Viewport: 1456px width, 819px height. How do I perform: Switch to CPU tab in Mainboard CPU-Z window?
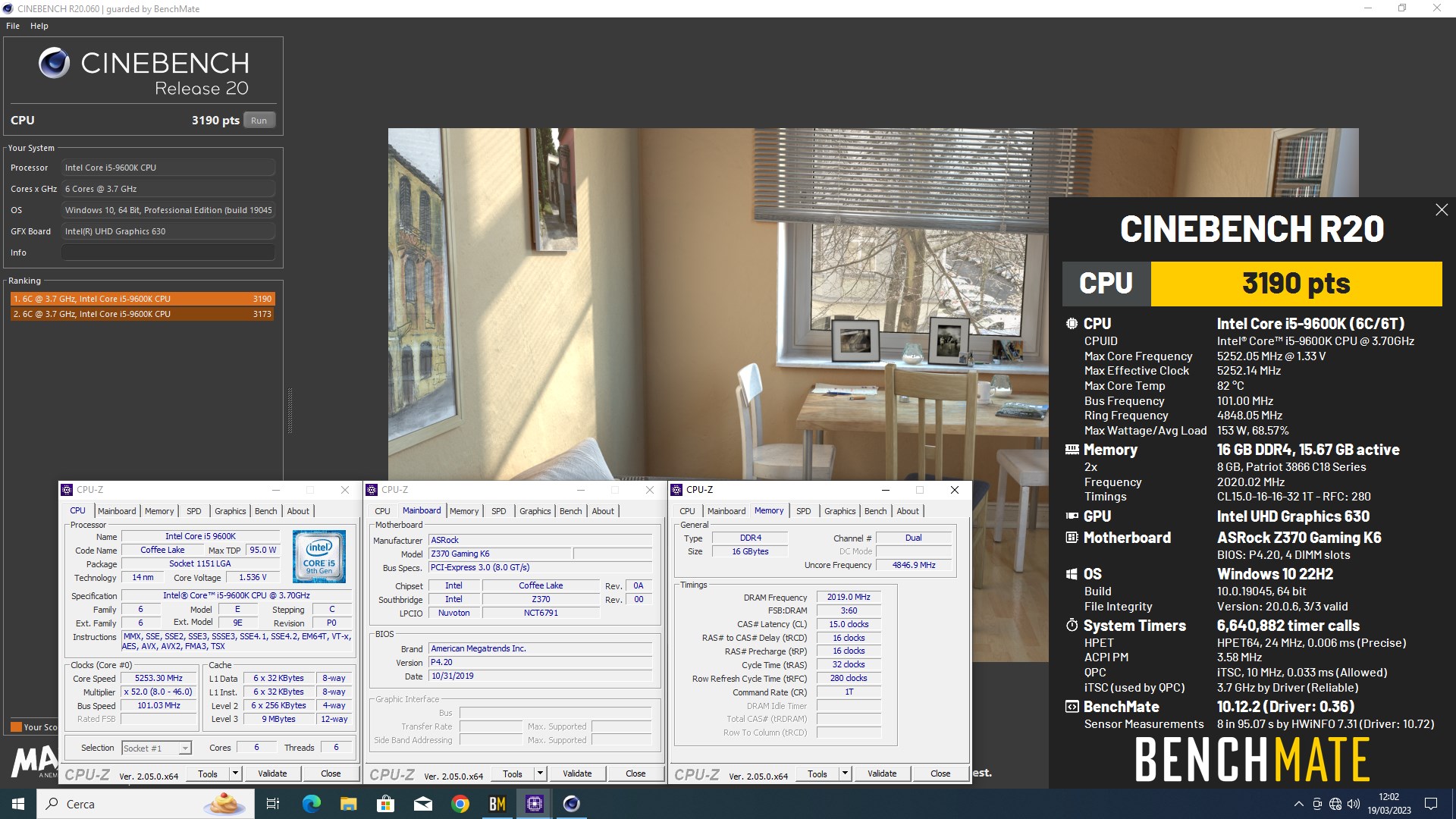click(383, 511)
